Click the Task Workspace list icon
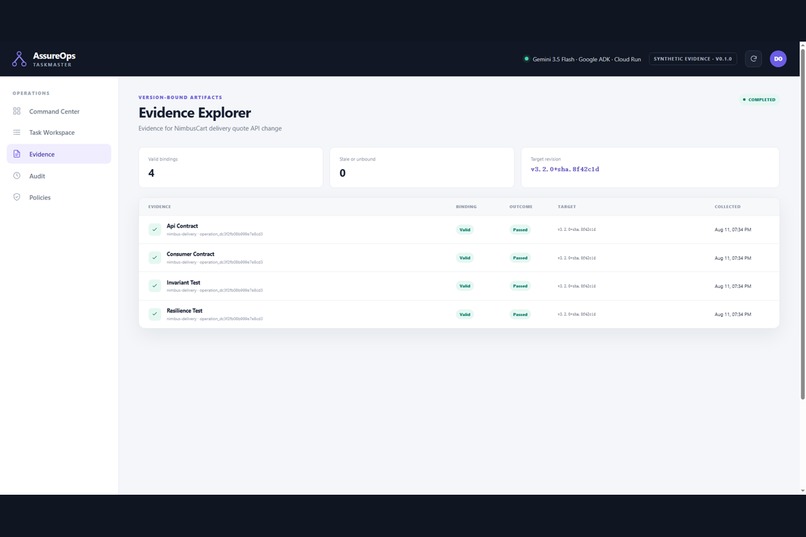806x537 pixels. pos(16,132)
